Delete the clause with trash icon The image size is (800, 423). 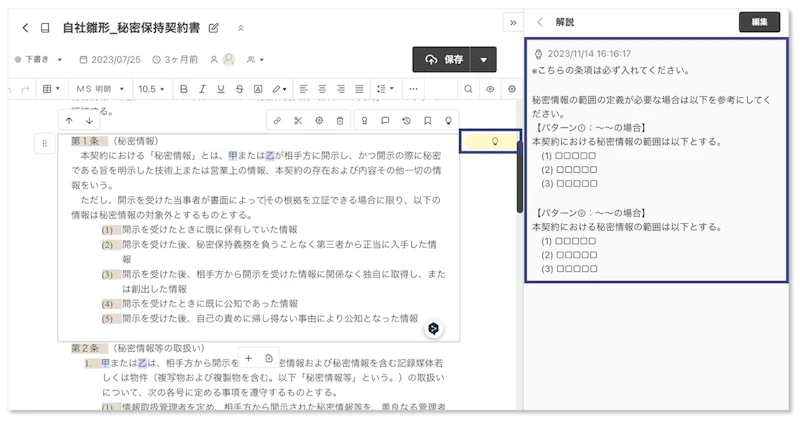tap(340, 121)
